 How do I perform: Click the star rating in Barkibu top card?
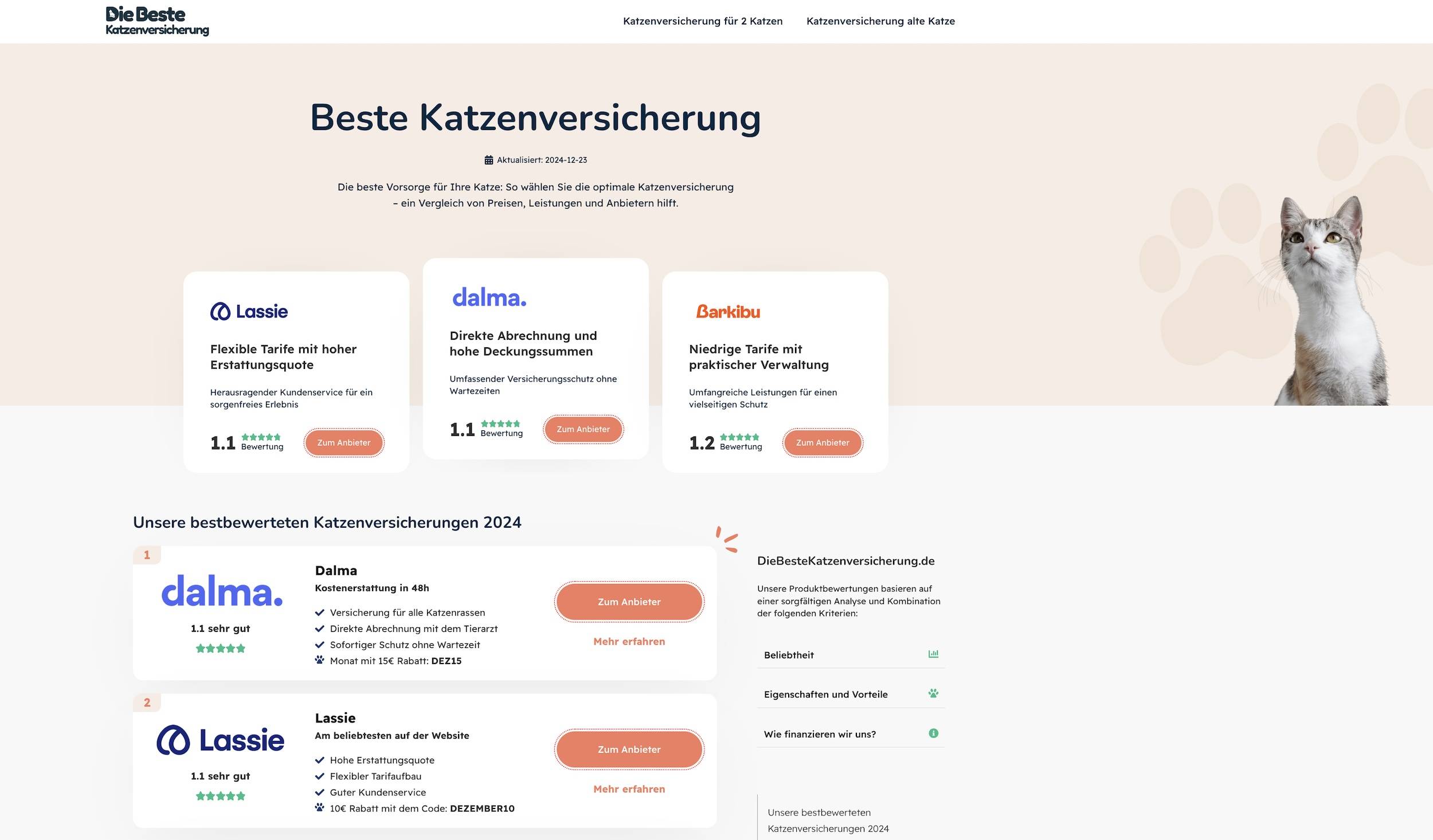point(739,437)
